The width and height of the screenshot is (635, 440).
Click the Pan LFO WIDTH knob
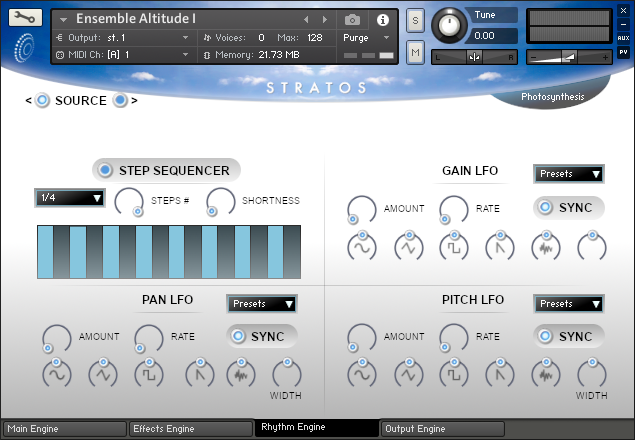coord(287,373)
